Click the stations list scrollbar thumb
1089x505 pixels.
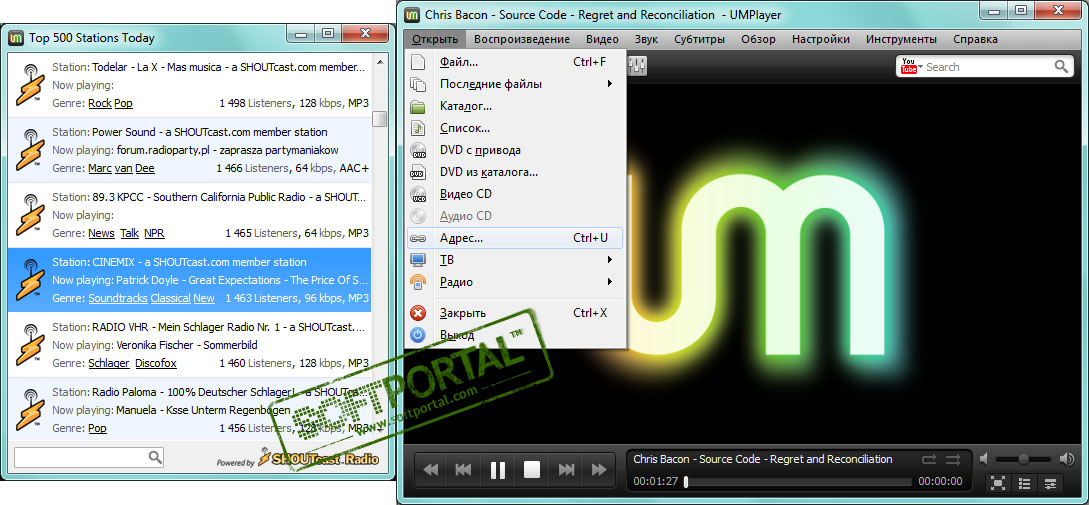(x=379, y=119)
